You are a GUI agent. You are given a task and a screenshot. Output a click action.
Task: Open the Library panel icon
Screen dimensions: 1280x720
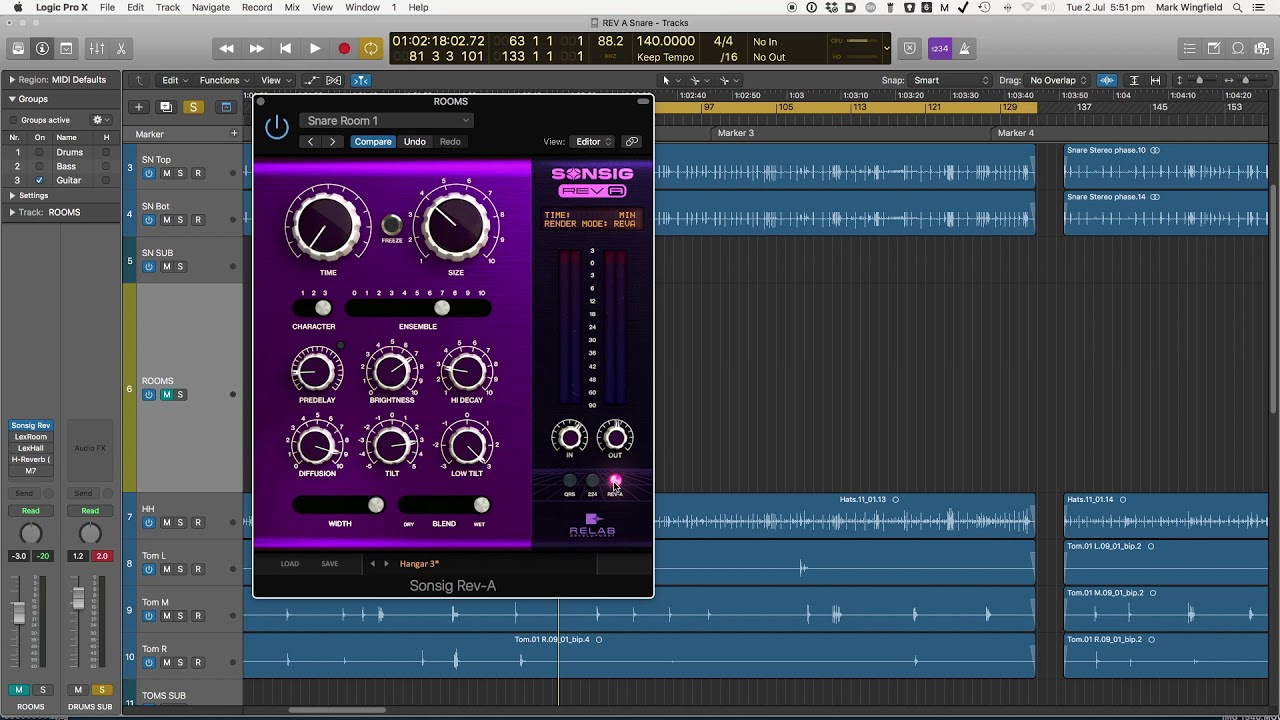(18, 48)
